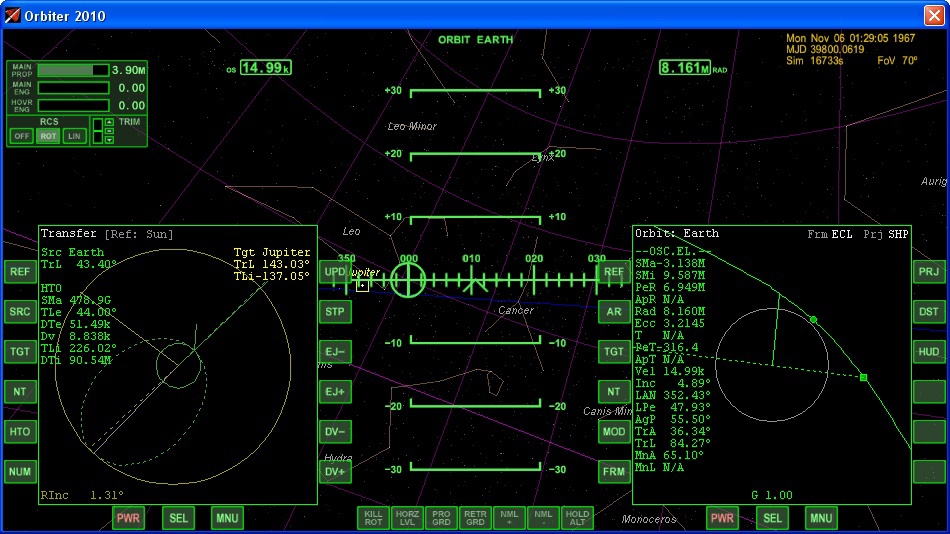Click TGT button on right Orbit MFD
Screen dimensions: 950x534
614,352
